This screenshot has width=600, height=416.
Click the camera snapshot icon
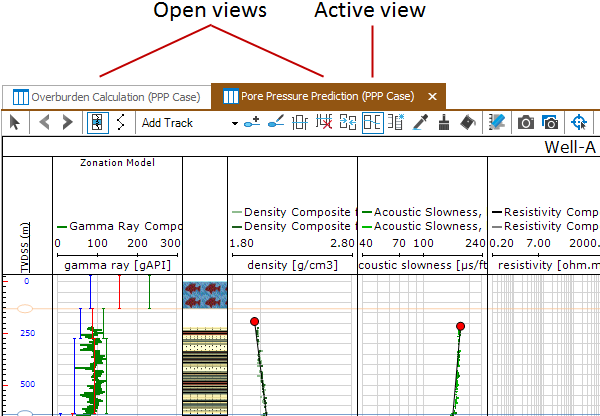525,123
